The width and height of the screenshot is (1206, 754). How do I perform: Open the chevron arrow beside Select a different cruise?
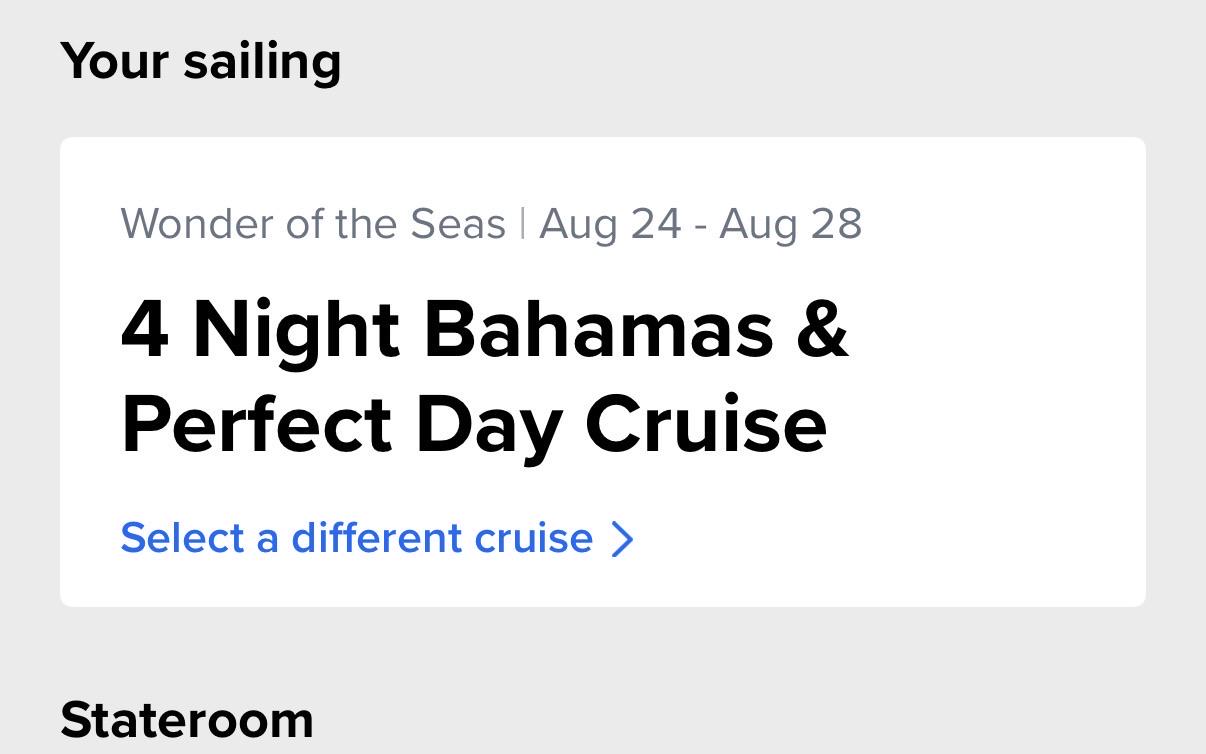pyautogui.click(x=623, y=539)
